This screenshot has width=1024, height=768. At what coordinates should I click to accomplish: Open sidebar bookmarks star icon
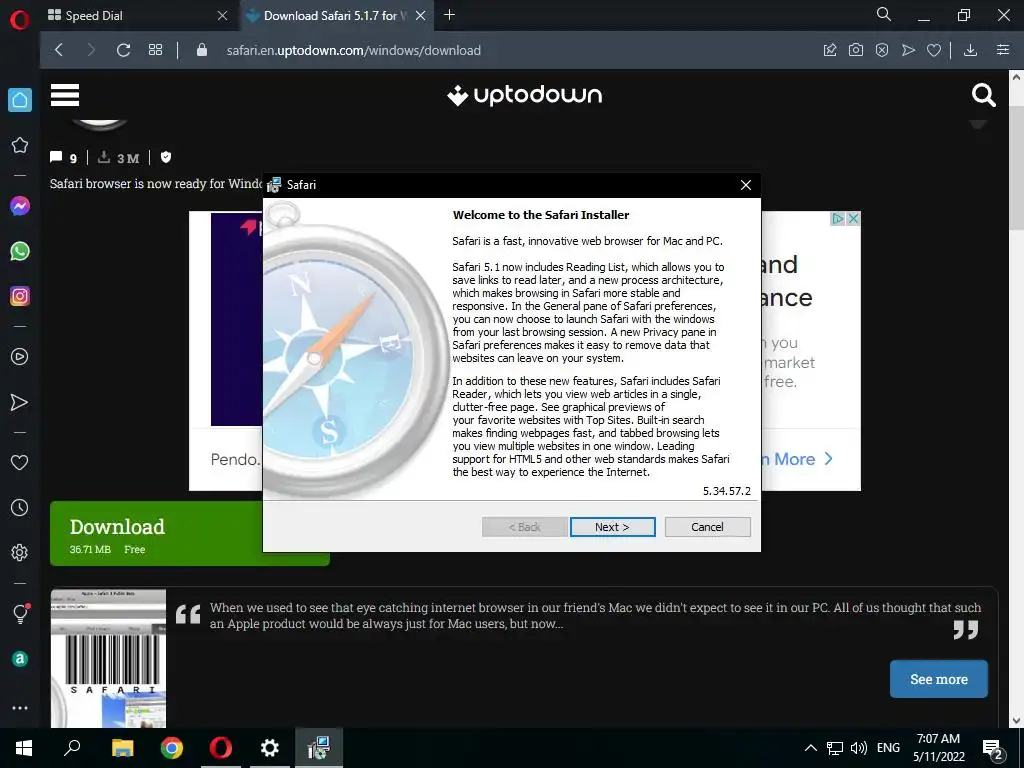coord(20,145)
